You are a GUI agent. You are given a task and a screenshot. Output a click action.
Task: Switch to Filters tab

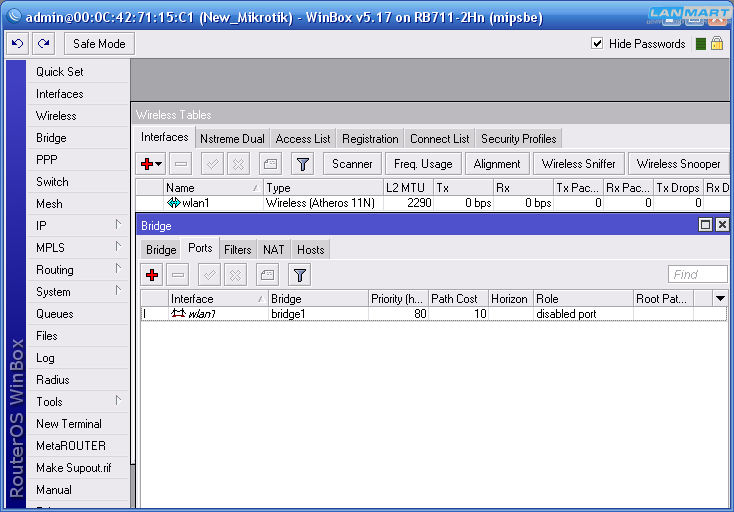[237, 249]
